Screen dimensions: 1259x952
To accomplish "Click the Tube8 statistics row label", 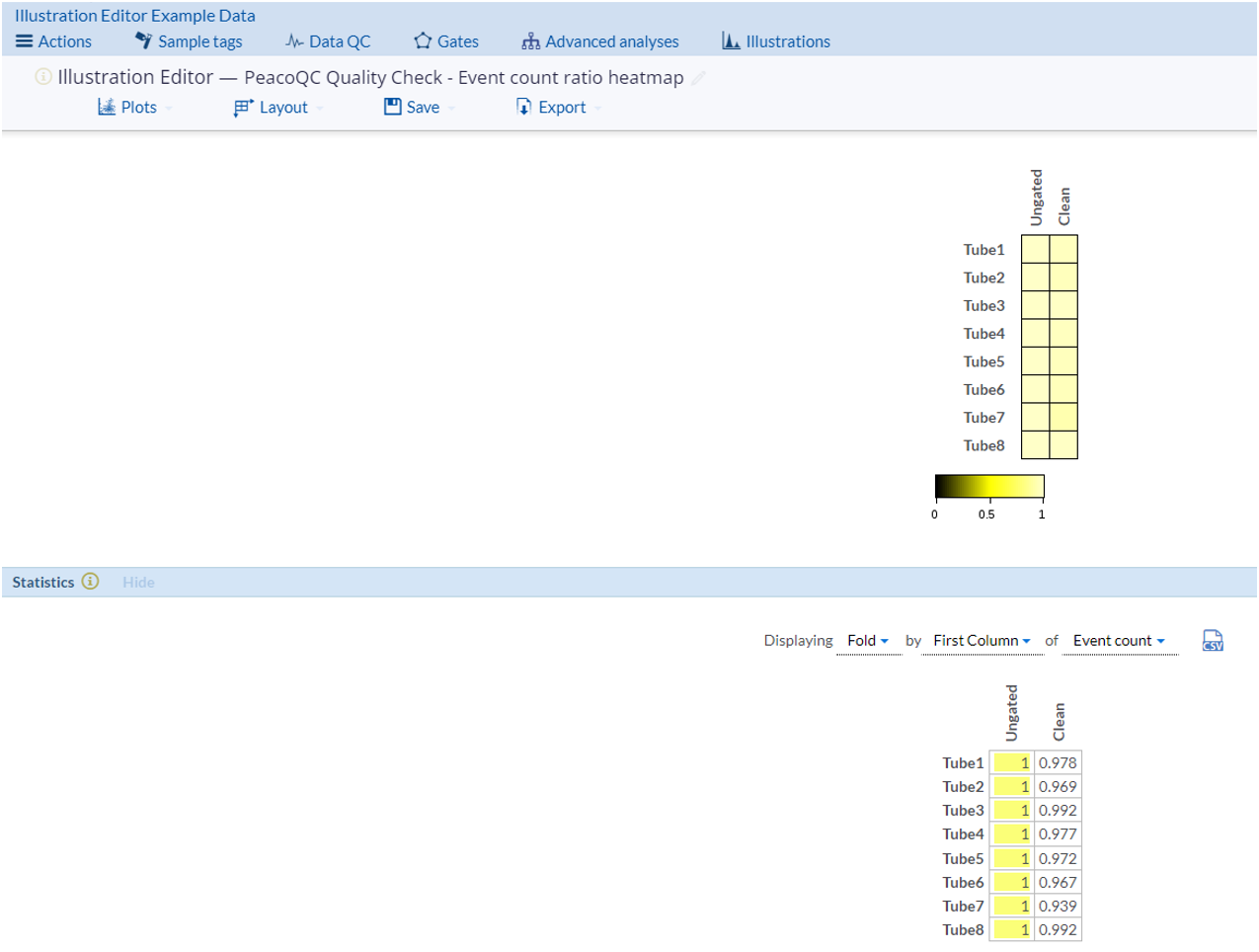I will click(963, 930).
